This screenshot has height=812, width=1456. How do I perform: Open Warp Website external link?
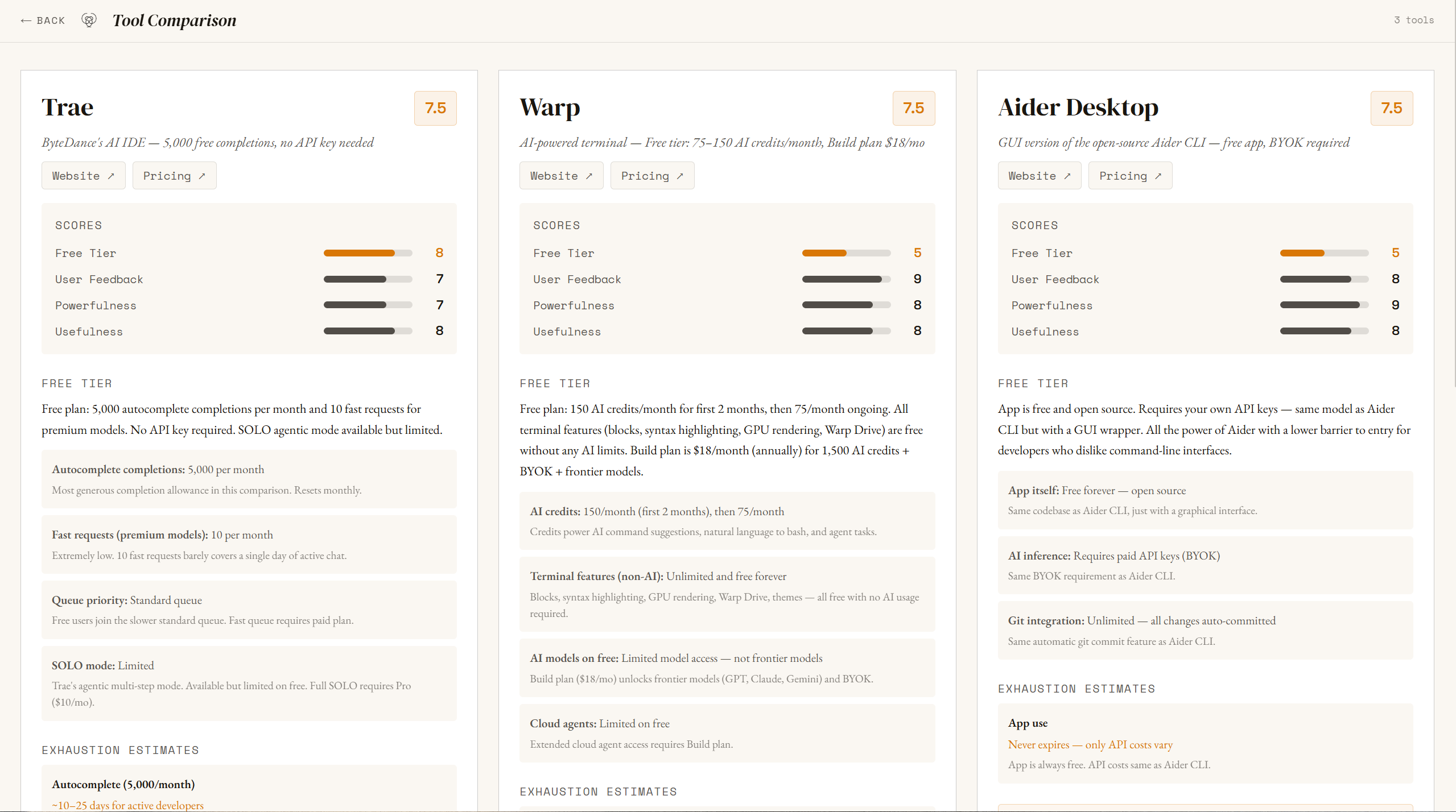561,176
